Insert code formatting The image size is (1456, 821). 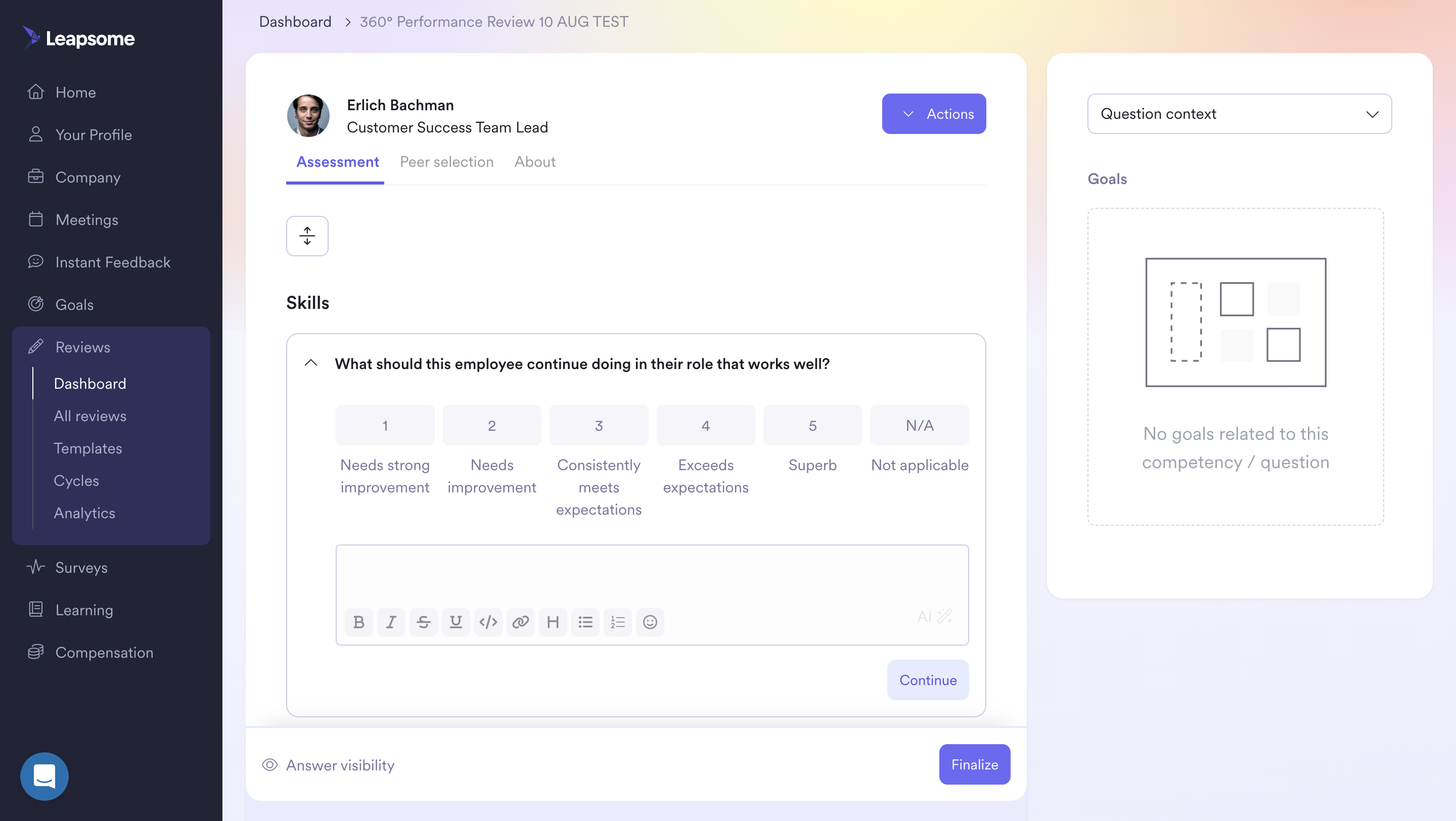(x=488, y=621)
